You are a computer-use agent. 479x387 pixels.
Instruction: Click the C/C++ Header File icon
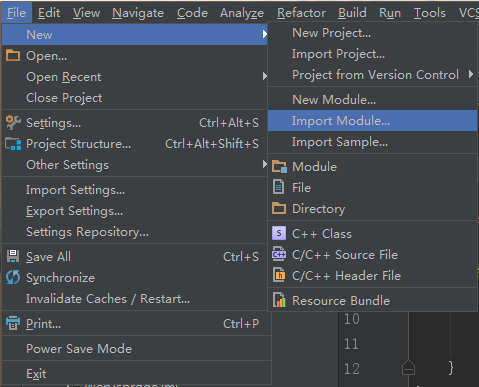(x=279, y=275)
